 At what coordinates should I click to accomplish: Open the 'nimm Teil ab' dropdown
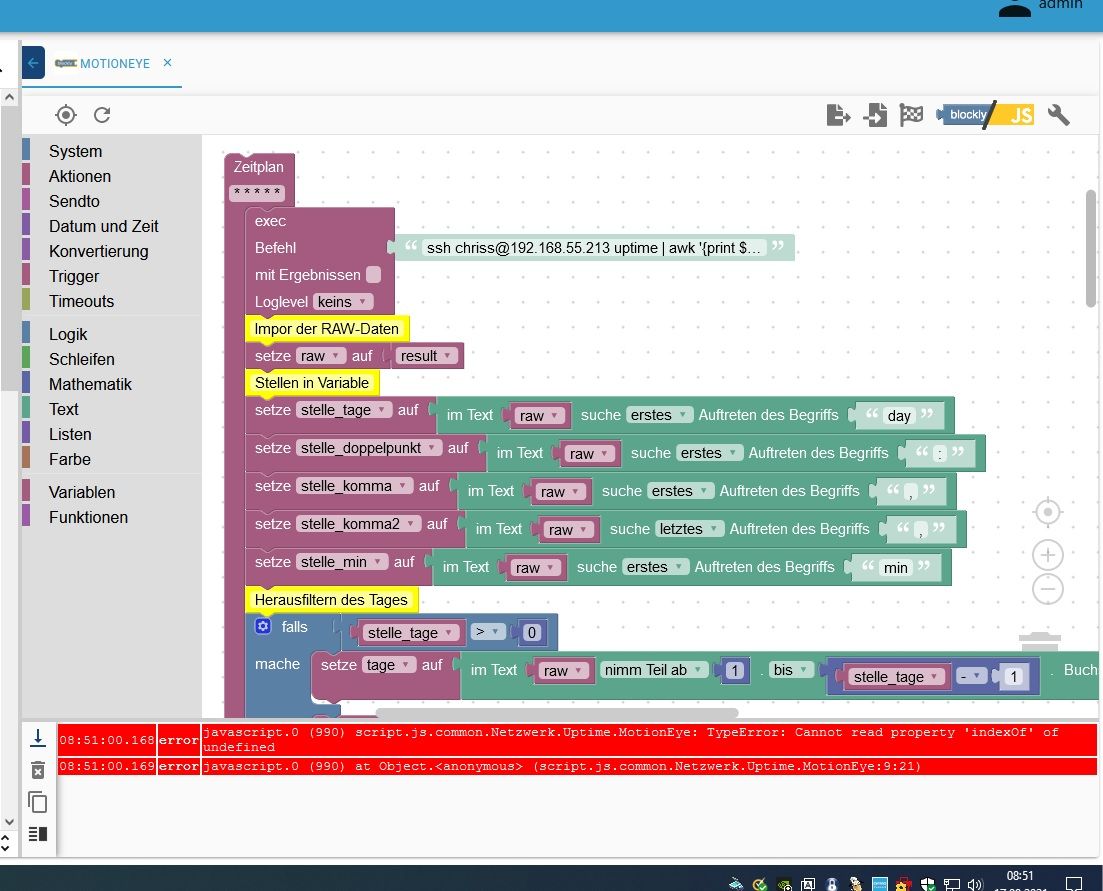653,669
